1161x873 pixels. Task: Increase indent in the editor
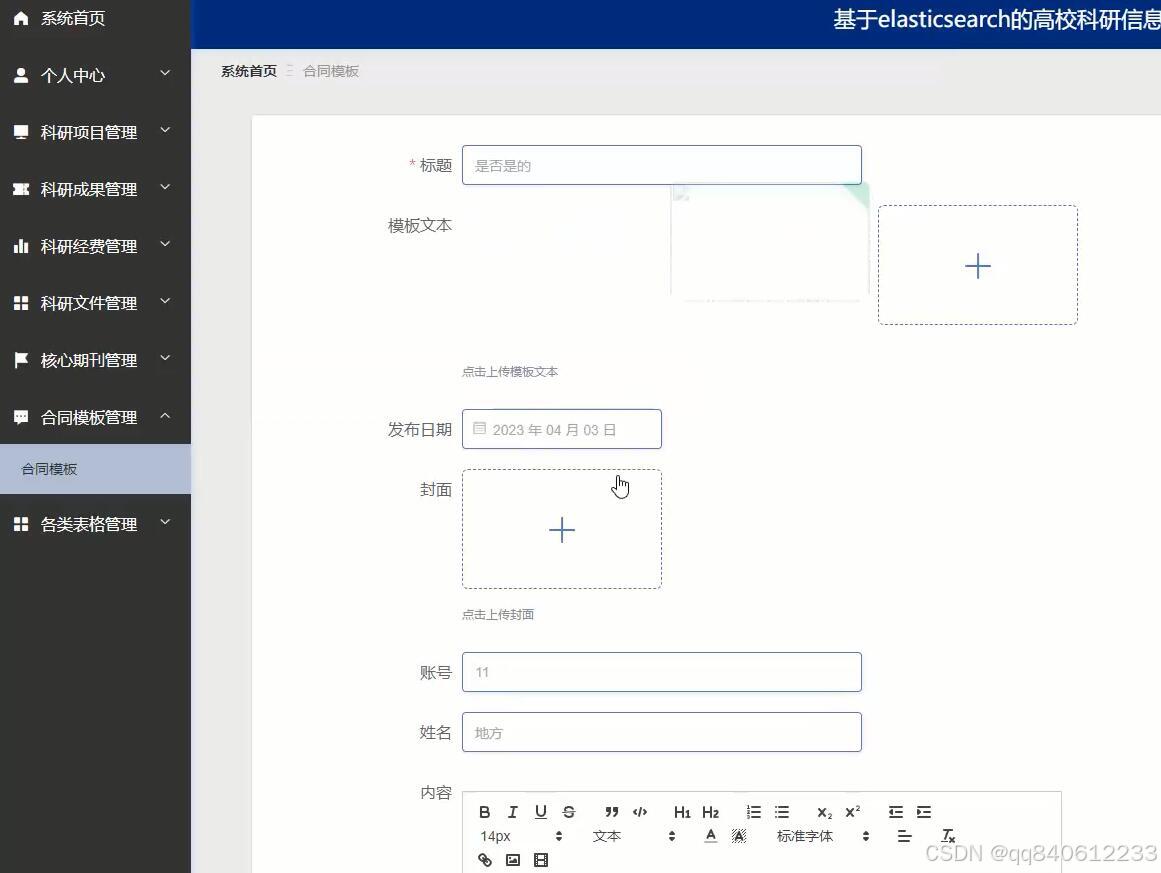tap(924, 812)
